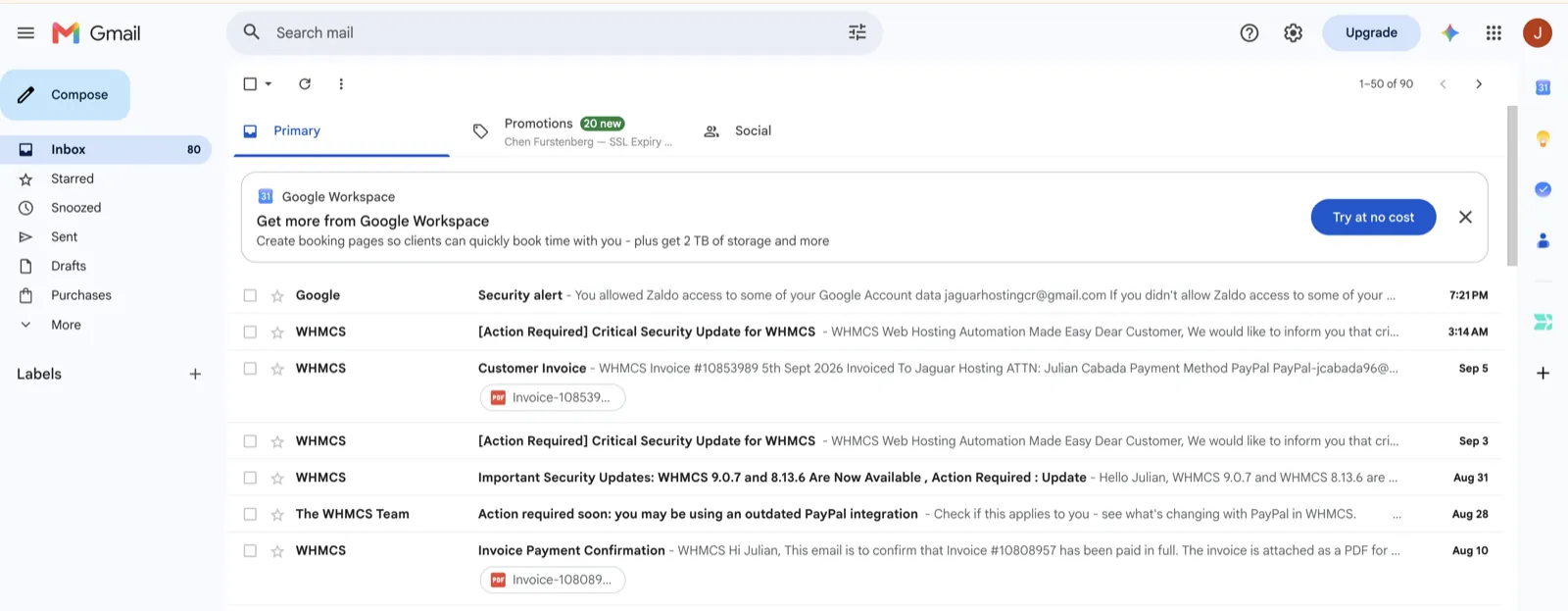This screenshot has width=1568, height=611.
Task: Open the account avatar J
Action: pyautogui.click(x=1538, y=32)
